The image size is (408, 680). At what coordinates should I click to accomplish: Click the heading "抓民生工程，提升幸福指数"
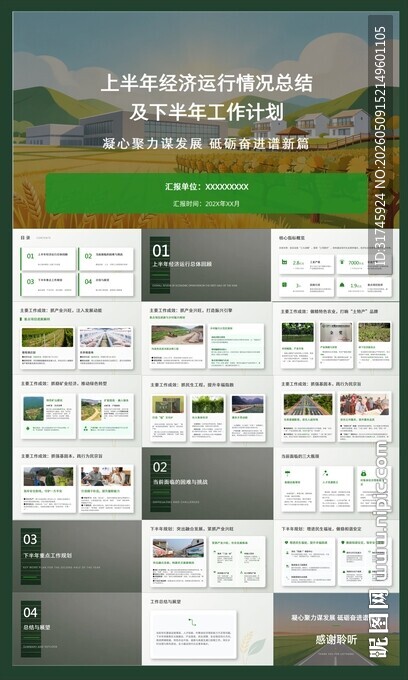point(207,385)
